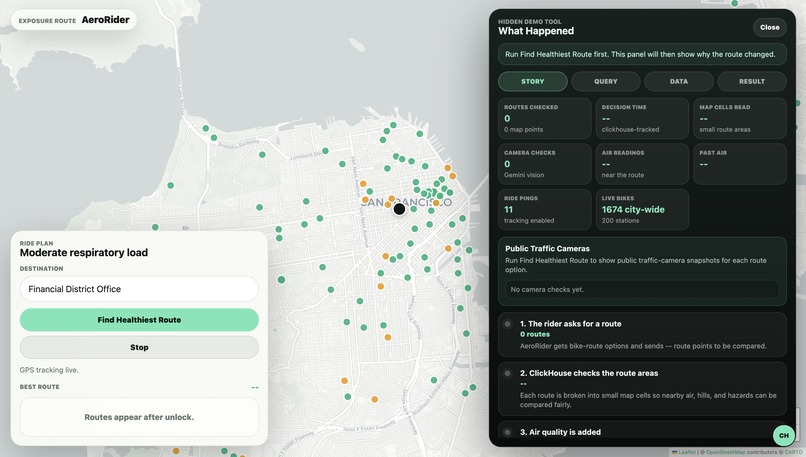Switch to the Story tab
This screenshot has width=806, height=457.
pos(533,81)
